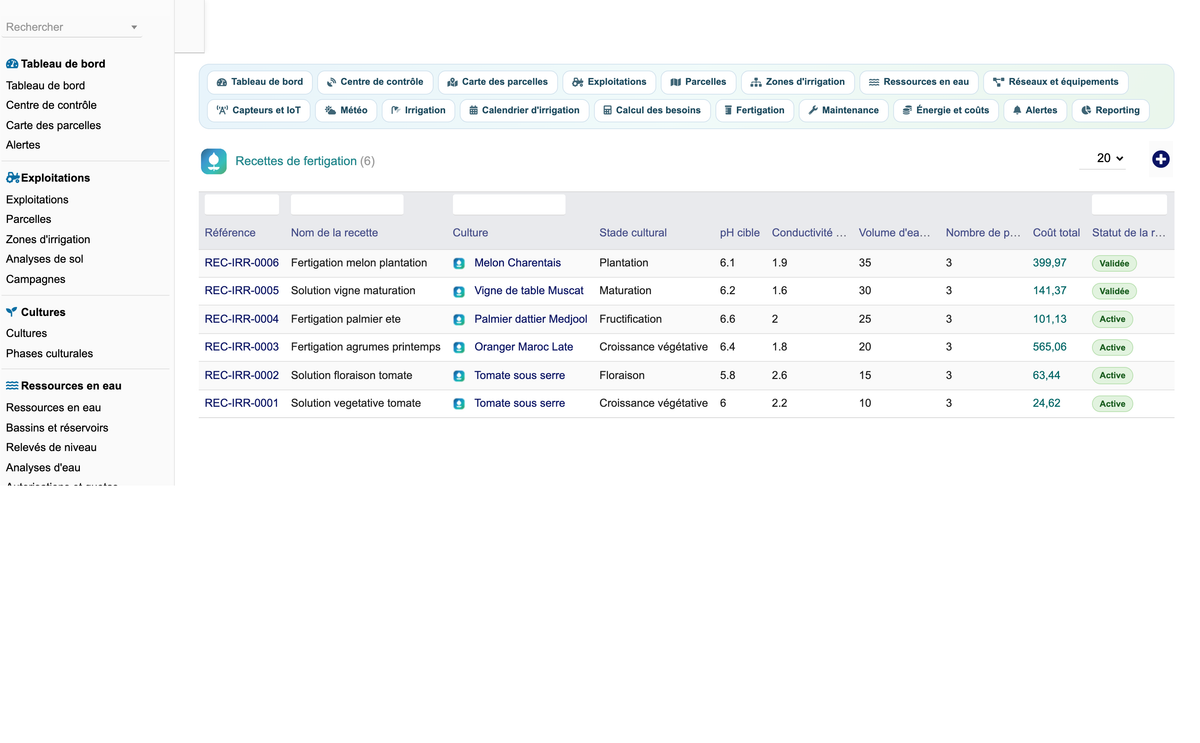Open record REC-IRR-0004

(x=242, y=319)
